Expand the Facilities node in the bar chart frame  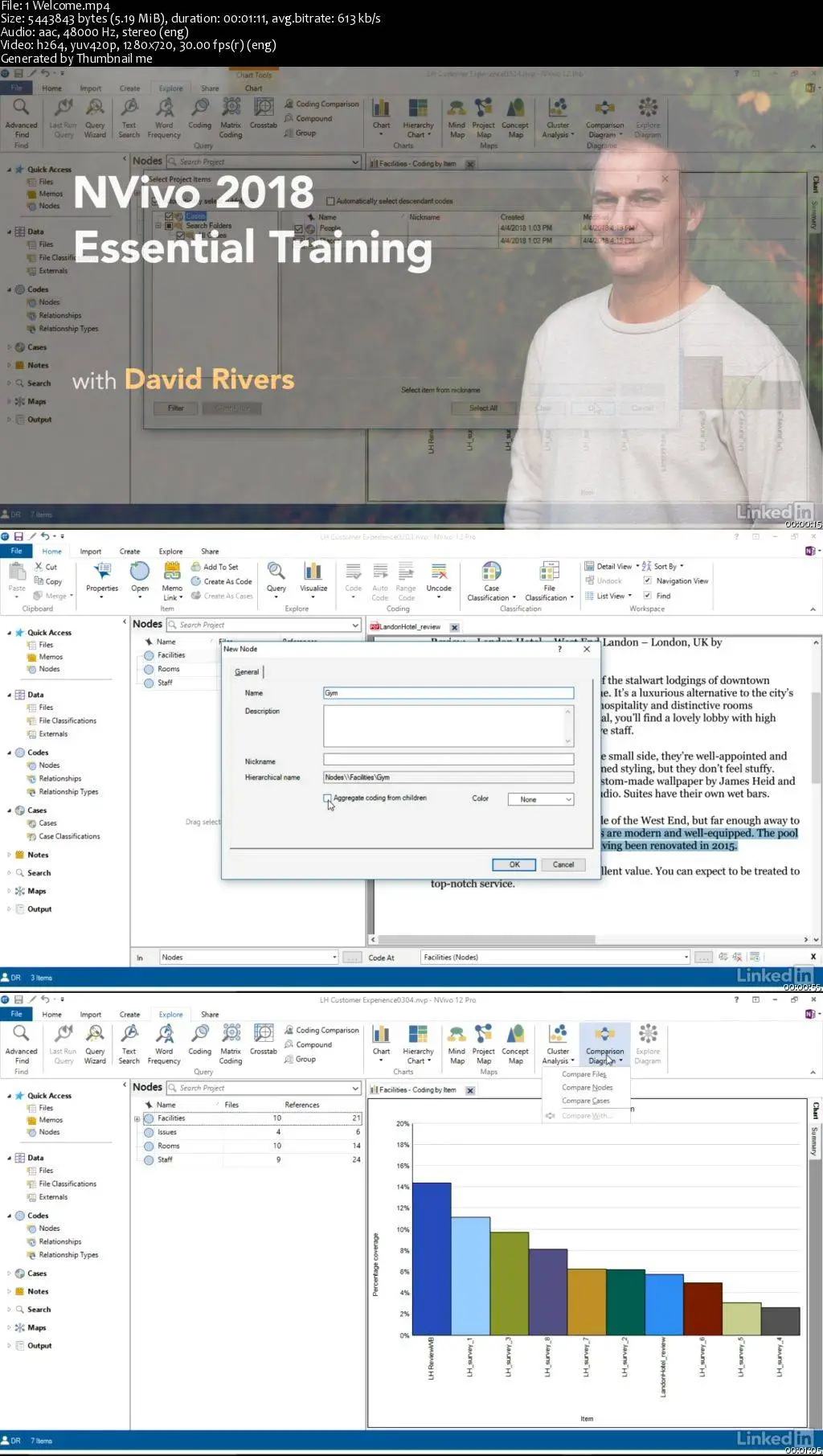click(x=137, y=1118)
